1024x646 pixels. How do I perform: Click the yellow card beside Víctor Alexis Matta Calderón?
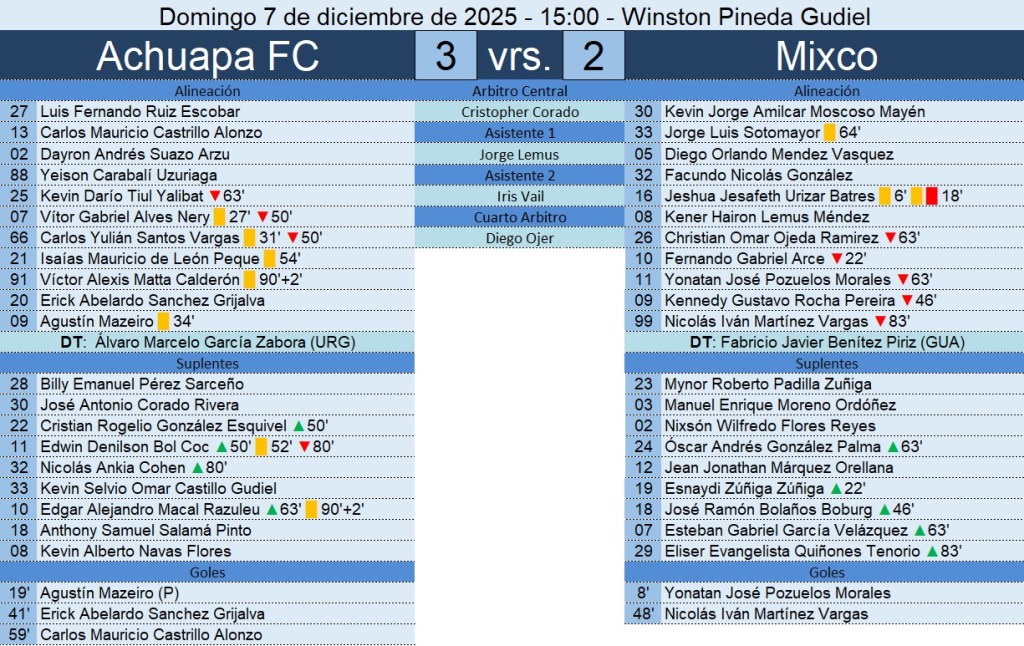click(248, 280)
